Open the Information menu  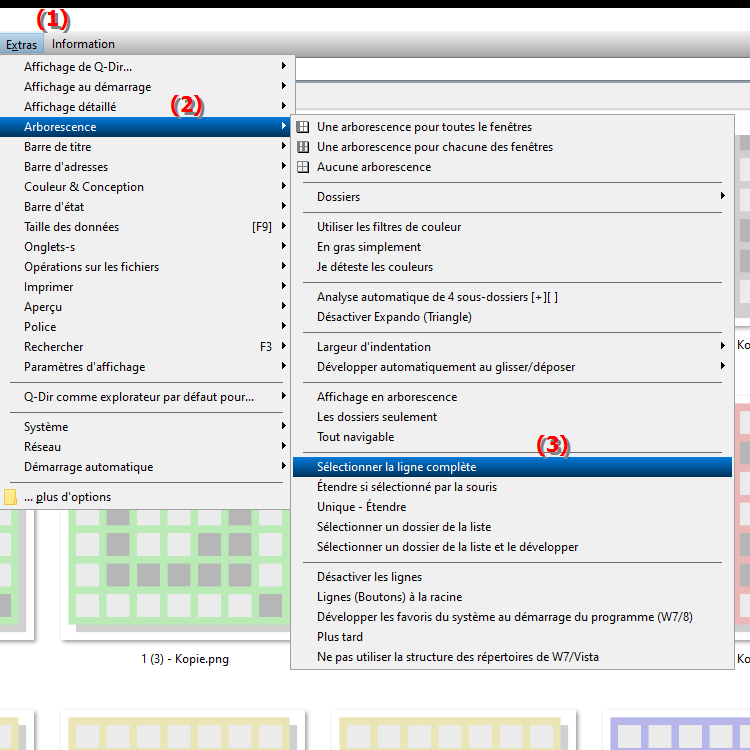[x=83, y=44]
